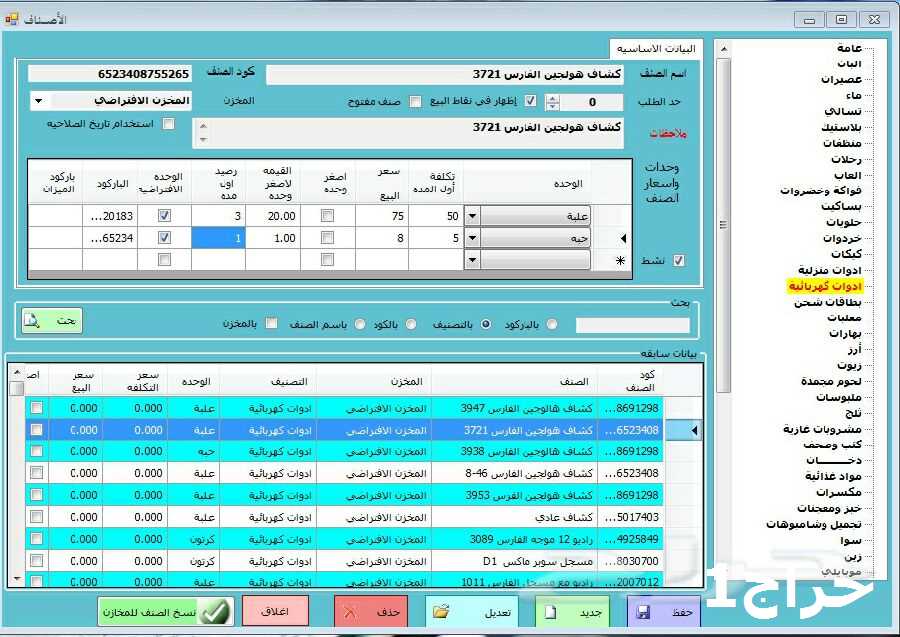Select the عصيرات category
This screenshot has width=900, height=637.
click(x=841, y=79)
